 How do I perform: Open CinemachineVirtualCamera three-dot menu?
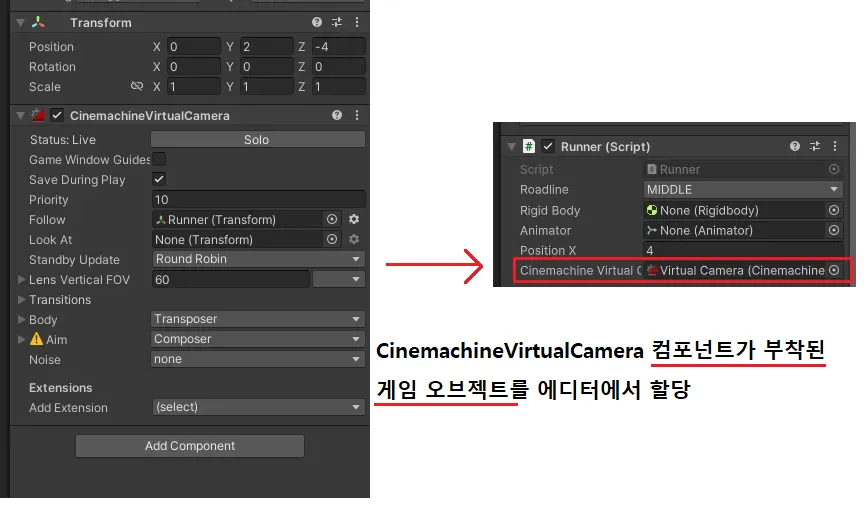pyautogui.click(x=357, y=115)
